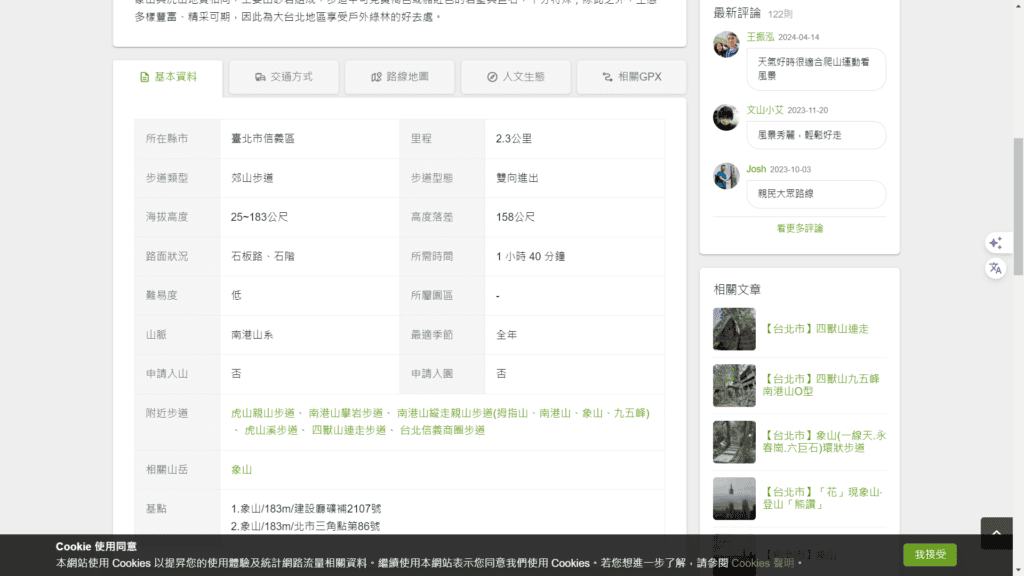Click the page vertical scrollbar

[x=1018, y=206]
